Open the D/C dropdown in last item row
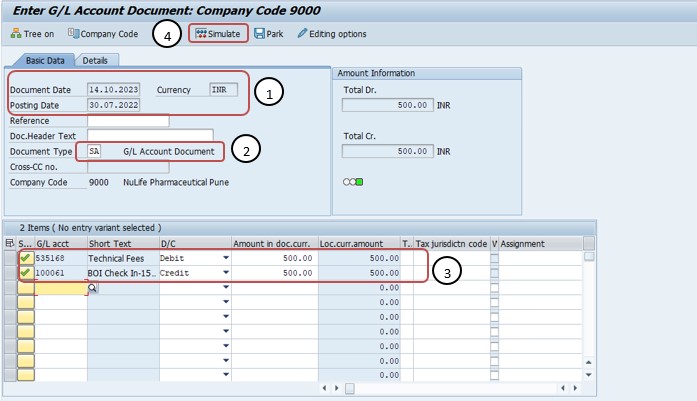Screen dimensions: 697x401 click(226, 375)
